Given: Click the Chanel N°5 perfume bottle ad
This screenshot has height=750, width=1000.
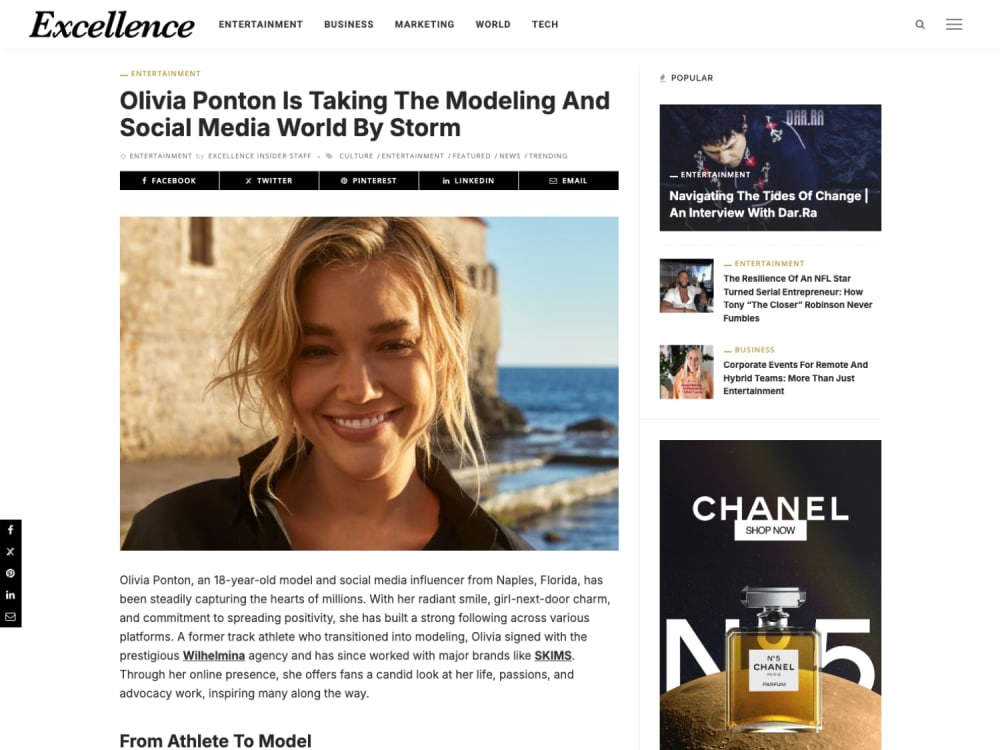Looking at the screenshot, I should (773, 660).
